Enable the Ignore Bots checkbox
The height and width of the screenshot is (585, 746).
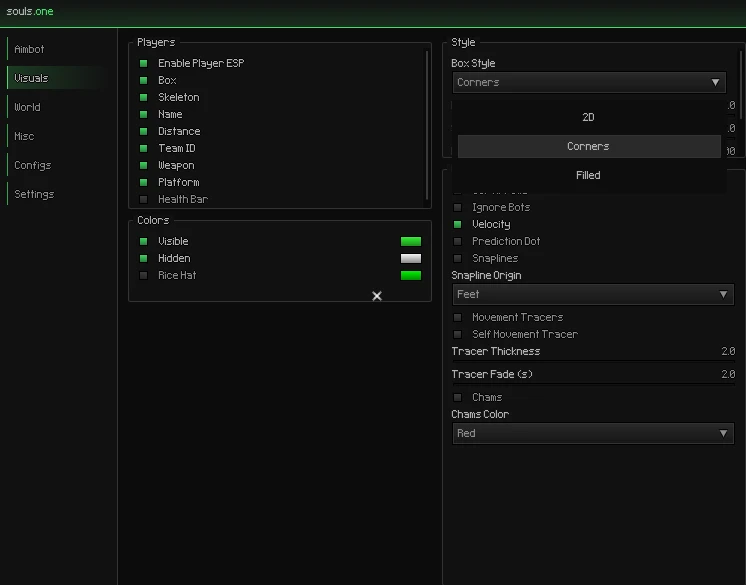pyautogui.click(x=458, y=207)
